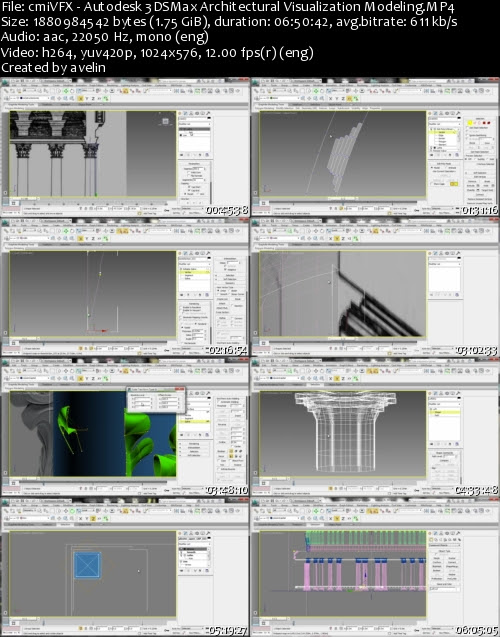Select the frame stamped 02:16:54
Viewport: 500px width, 637px height.
(x=125, y=287)
